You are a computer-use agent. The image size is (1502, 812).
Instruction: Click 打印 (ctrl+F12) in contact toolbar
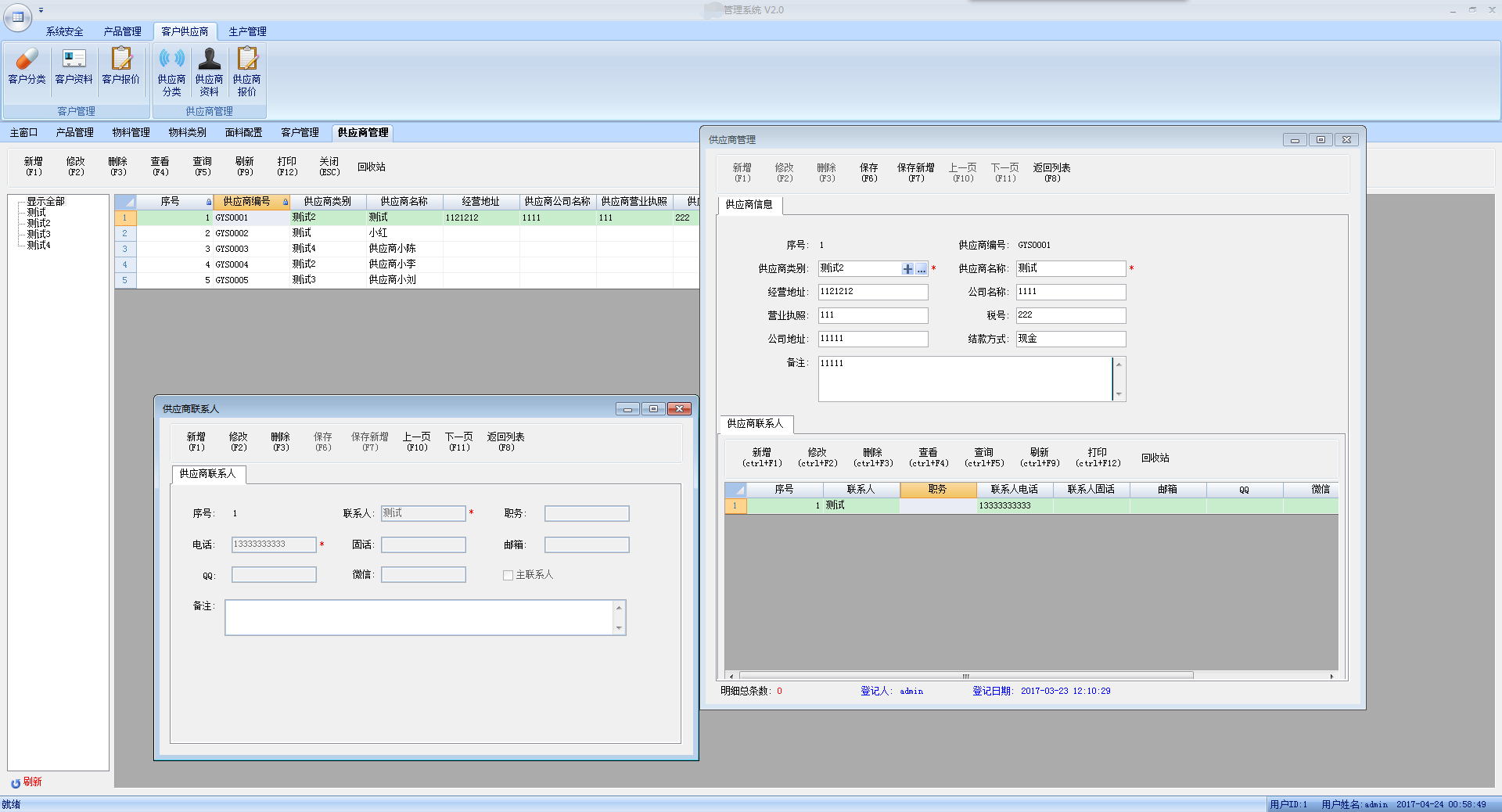[x=1098, y=458]
